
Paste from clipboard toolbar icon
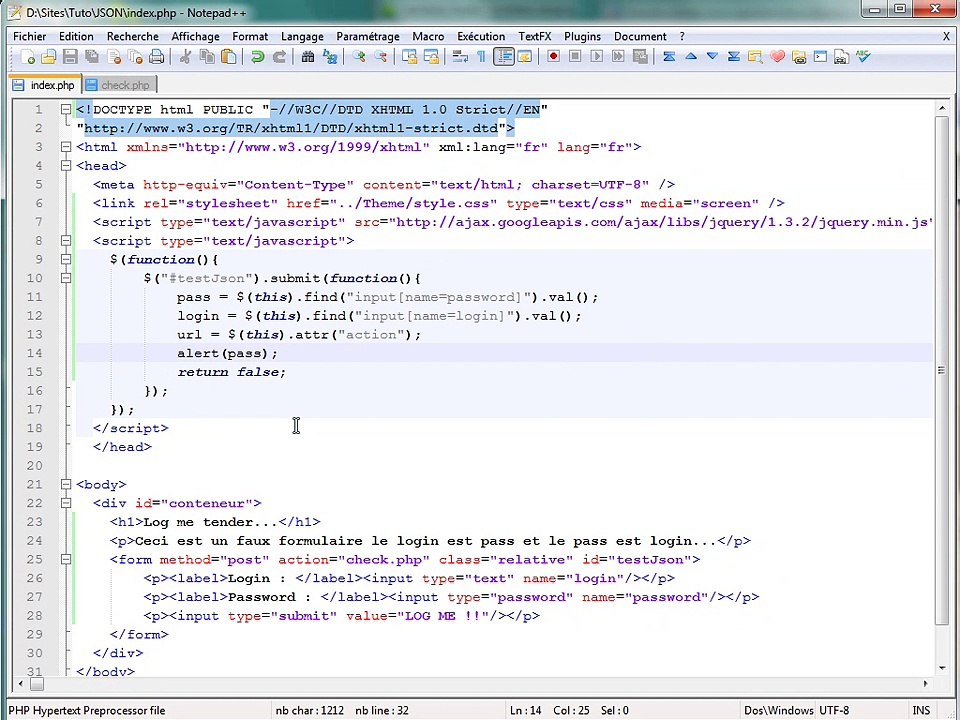tap(228, 57)
